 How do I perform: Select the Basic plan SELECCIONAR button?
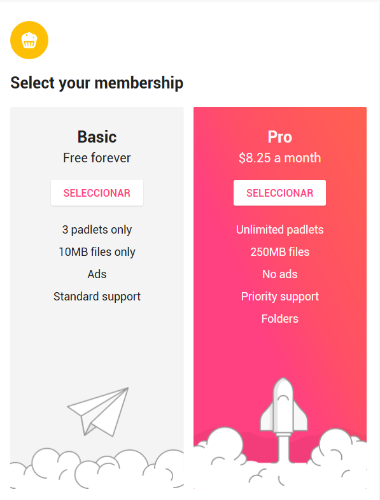tap(97, 193)
